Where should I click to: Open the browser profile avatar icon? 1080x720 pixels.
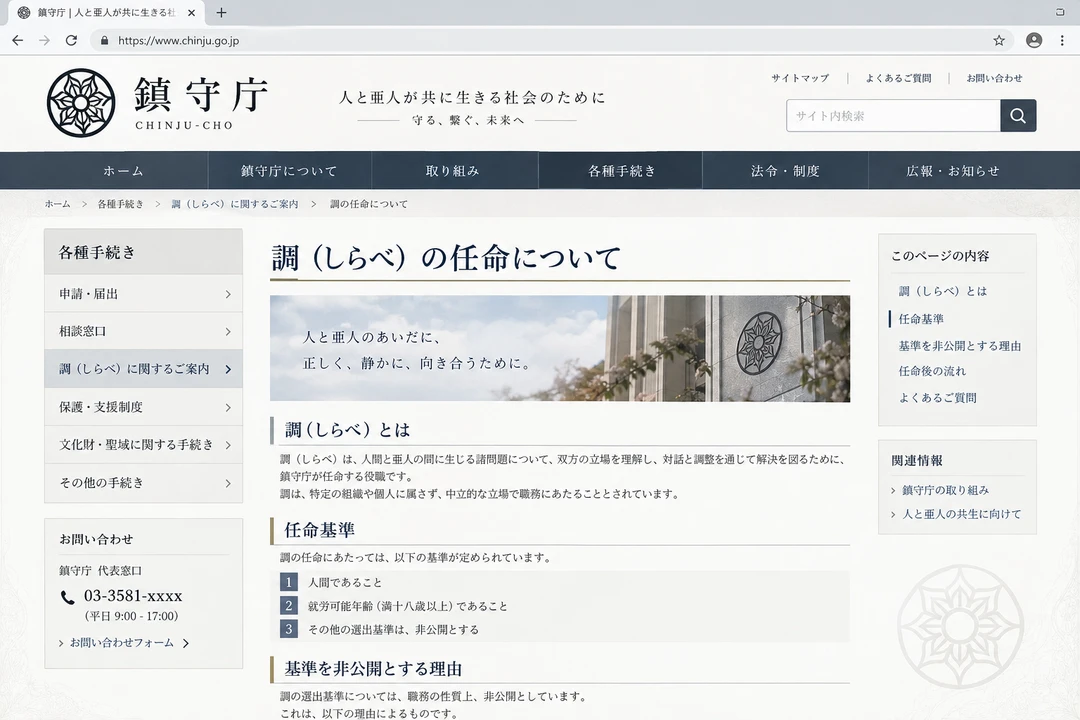(x=1034, y=41)
